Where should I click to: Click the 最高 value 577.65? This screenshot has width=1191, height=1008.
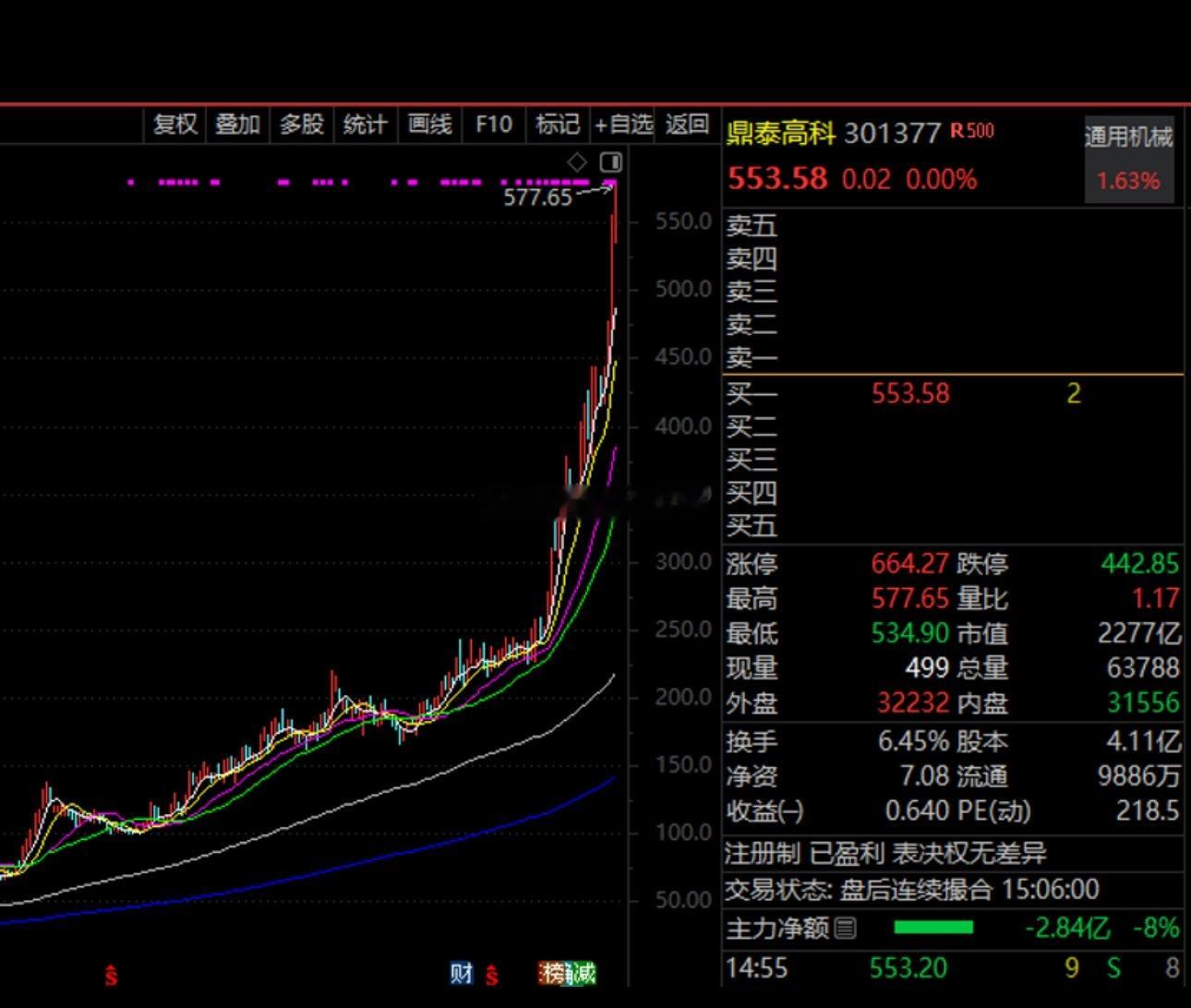[910, 598]
